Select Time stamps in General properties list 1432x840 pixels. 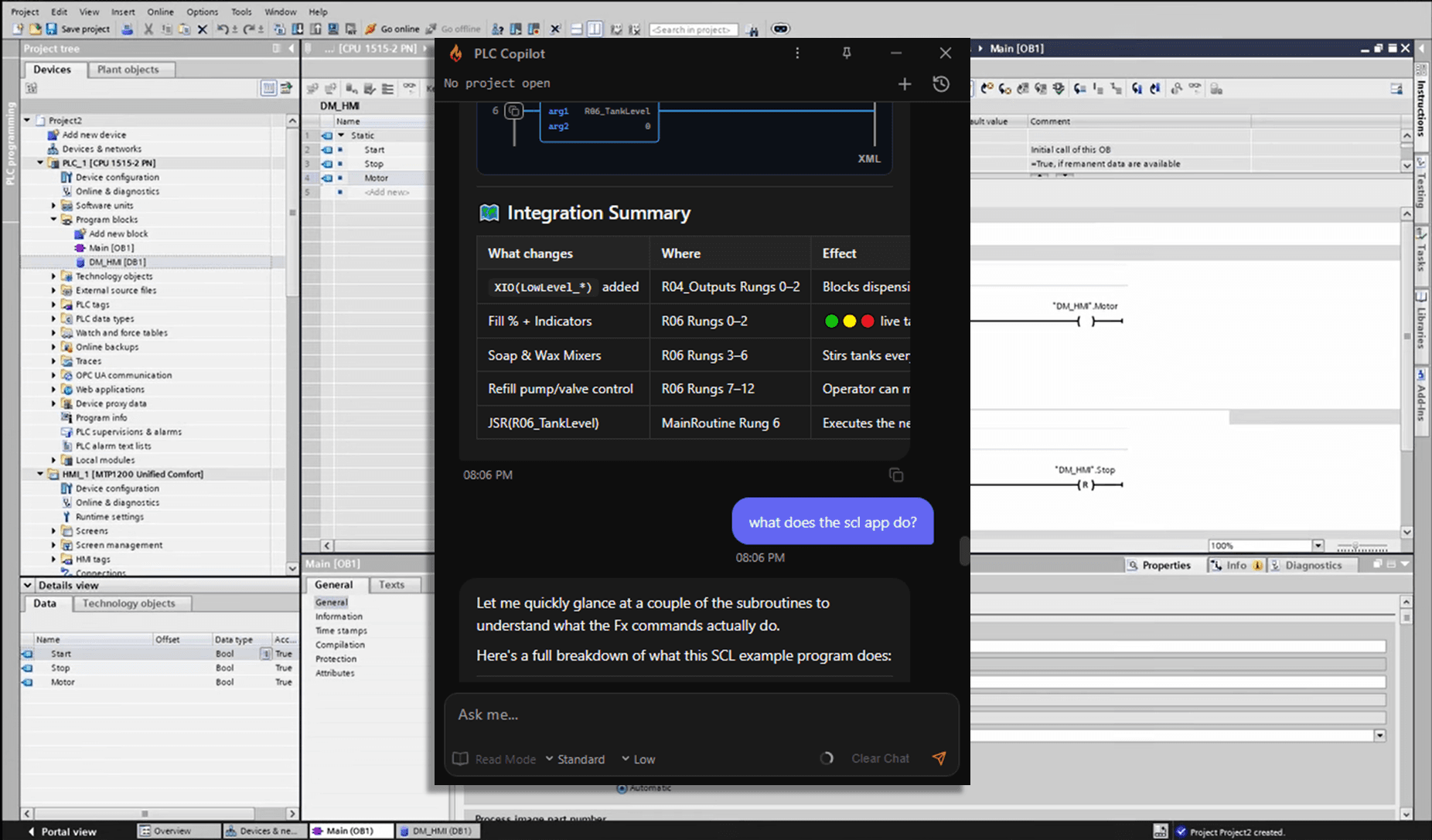click(x=341, y=631)
